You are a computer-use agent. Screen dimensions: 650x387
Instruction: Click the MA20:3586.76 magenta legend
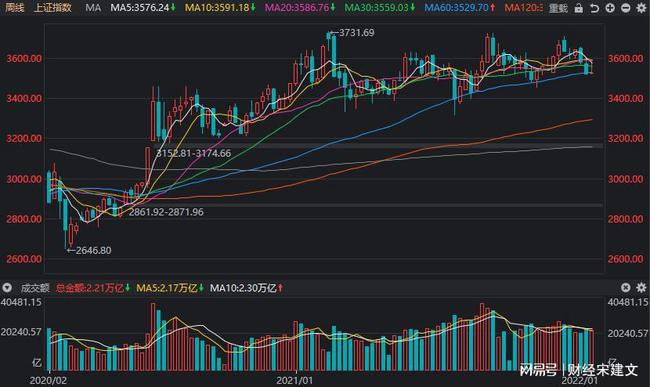click(x=300, y=7)
